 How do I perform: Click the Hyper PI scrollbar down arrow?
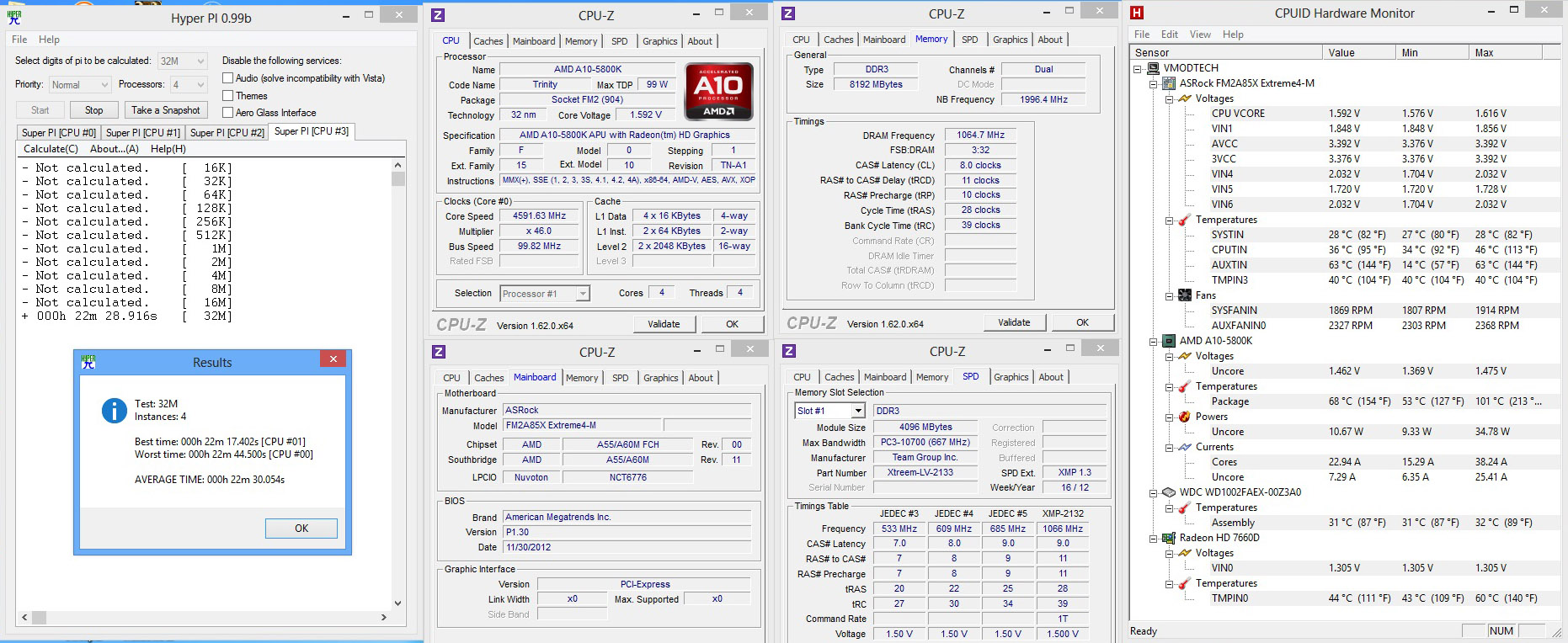pyautogui.click(x=398, y=603)
